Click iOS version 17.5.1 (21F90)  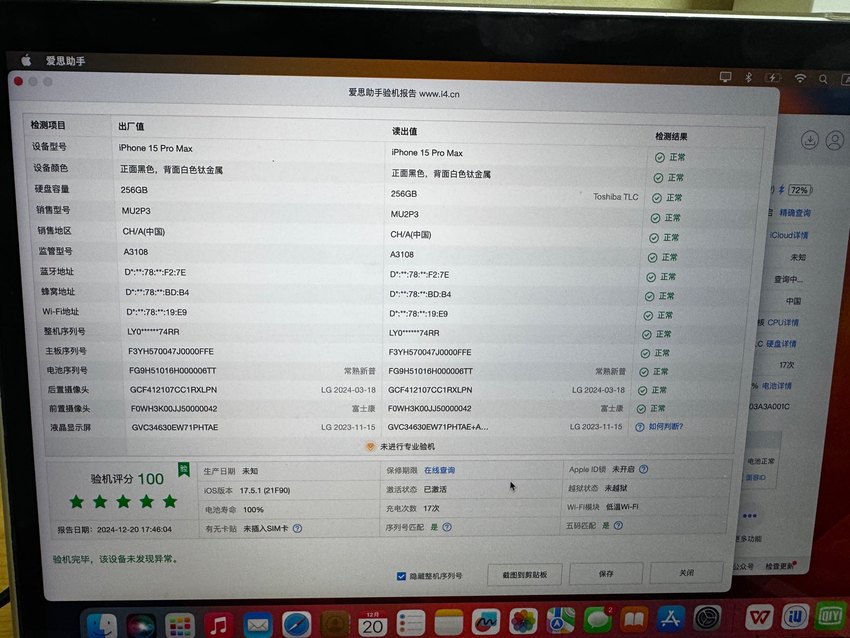tap(265, 491)
